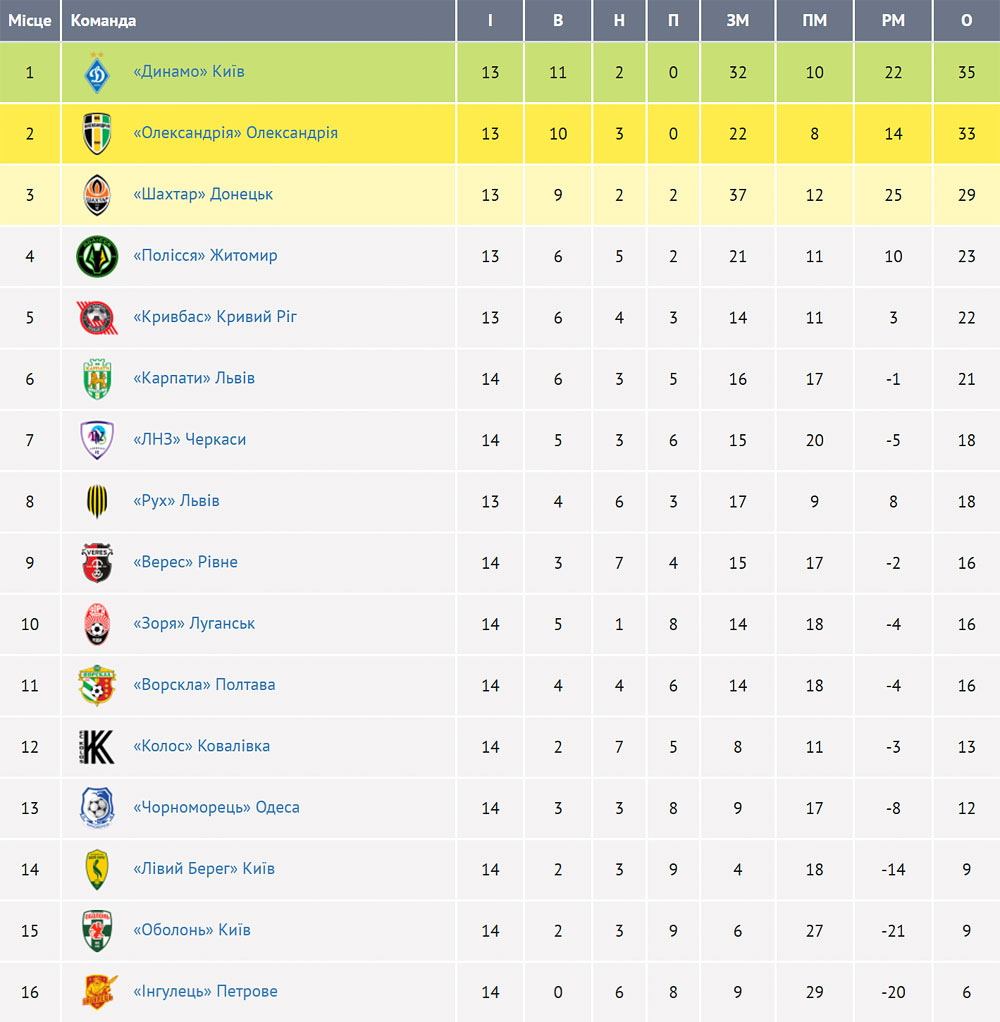Viewport: 1000px width, 1022px height.
Task: Open the «ЛНЗ» Черкаси team link
Action: coord(190,439)
